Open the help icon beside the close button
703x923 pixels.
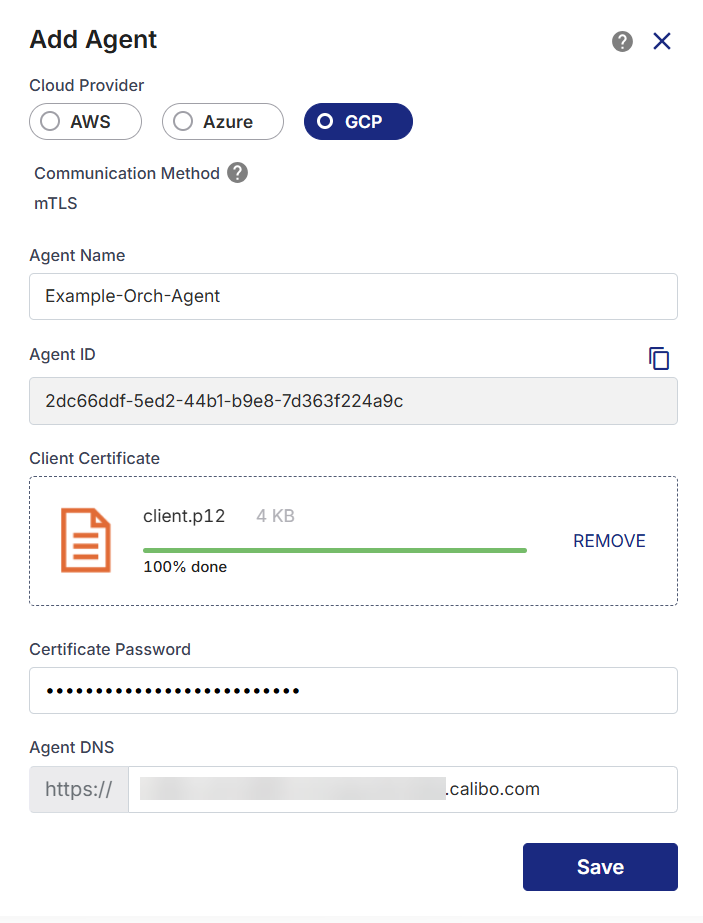click(x=622, y=41)
